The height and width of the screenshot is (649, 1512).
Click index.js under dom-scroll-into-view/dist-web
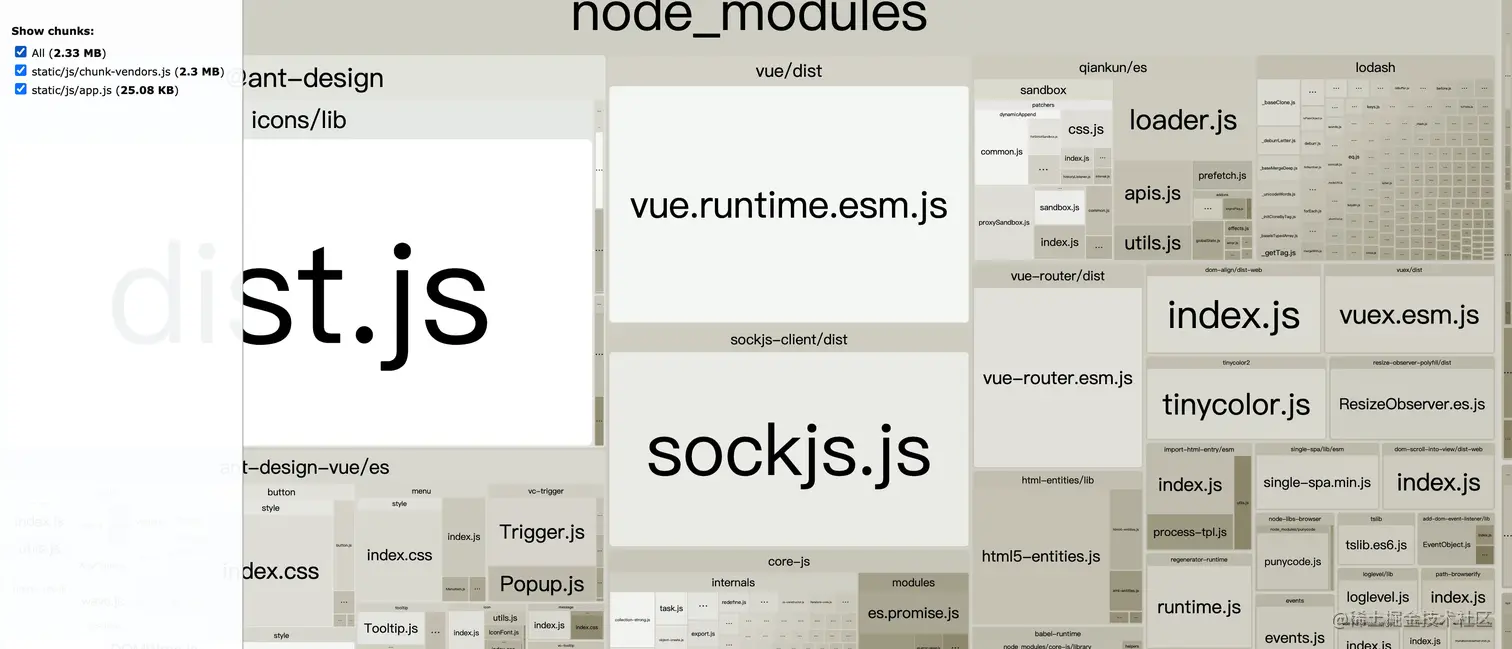coord(1438,482)
